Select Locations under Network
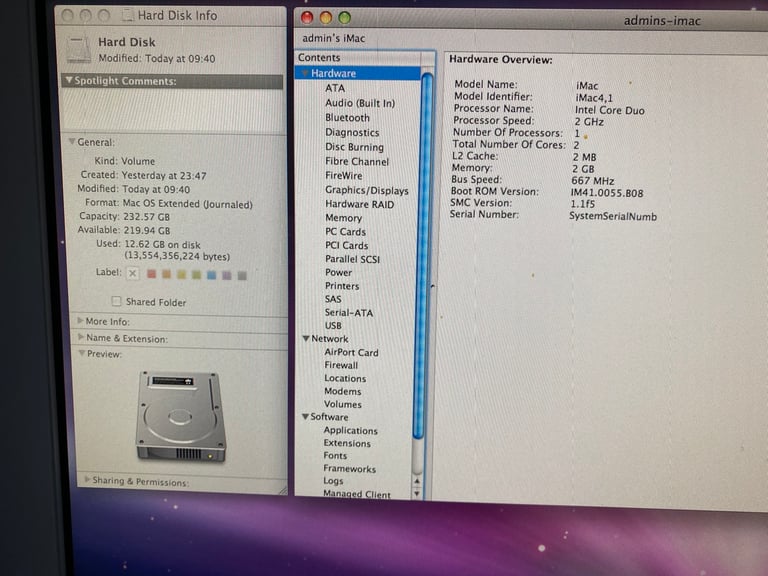Screen dimensions: 768x576 (x=345, y=378)
